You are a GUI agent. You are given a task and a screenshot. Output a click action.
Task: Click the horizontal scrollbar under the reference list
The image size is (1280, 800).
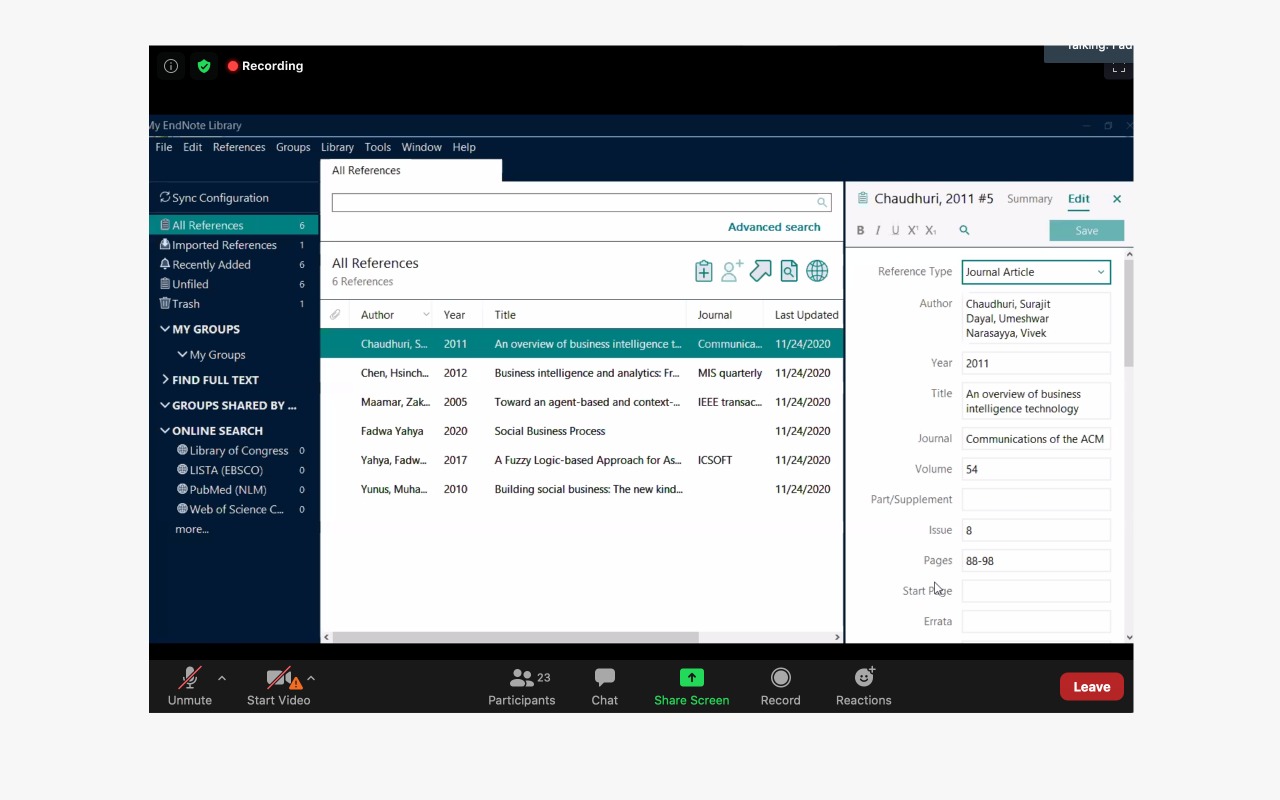click(515, 637)
